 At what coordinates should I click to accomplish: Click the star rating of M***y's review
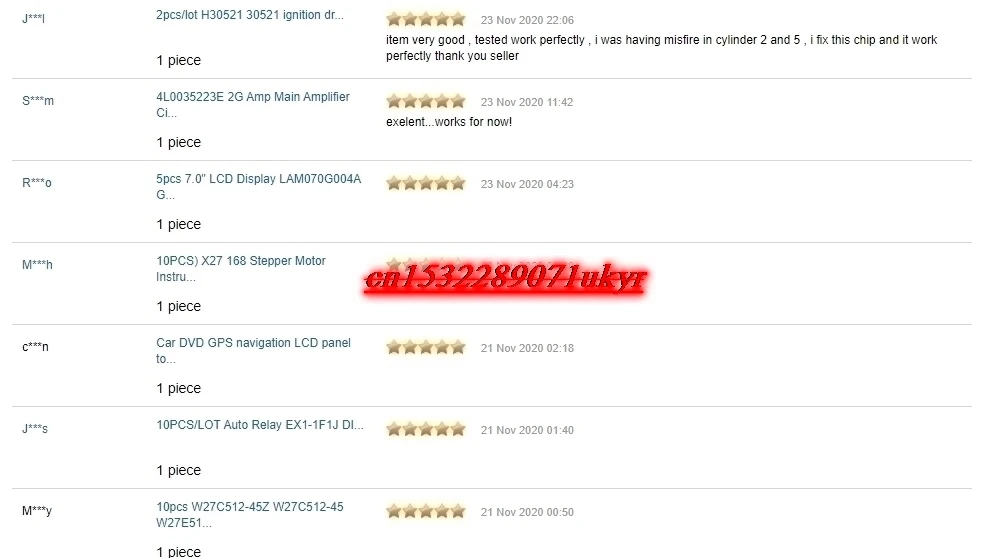(x=426, y=511)
